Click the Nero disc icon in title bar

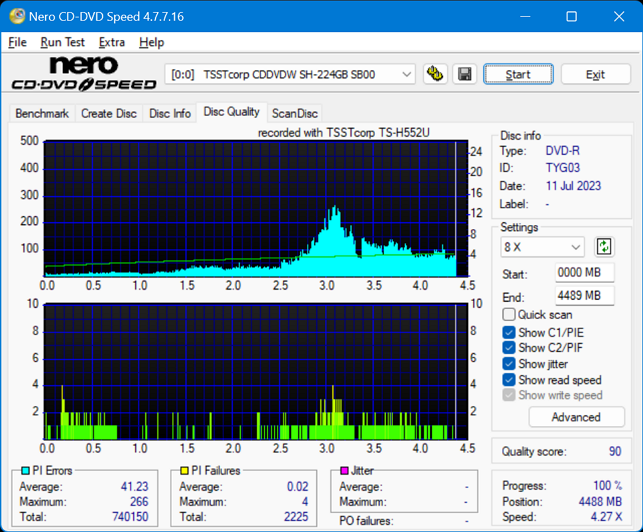17,16
